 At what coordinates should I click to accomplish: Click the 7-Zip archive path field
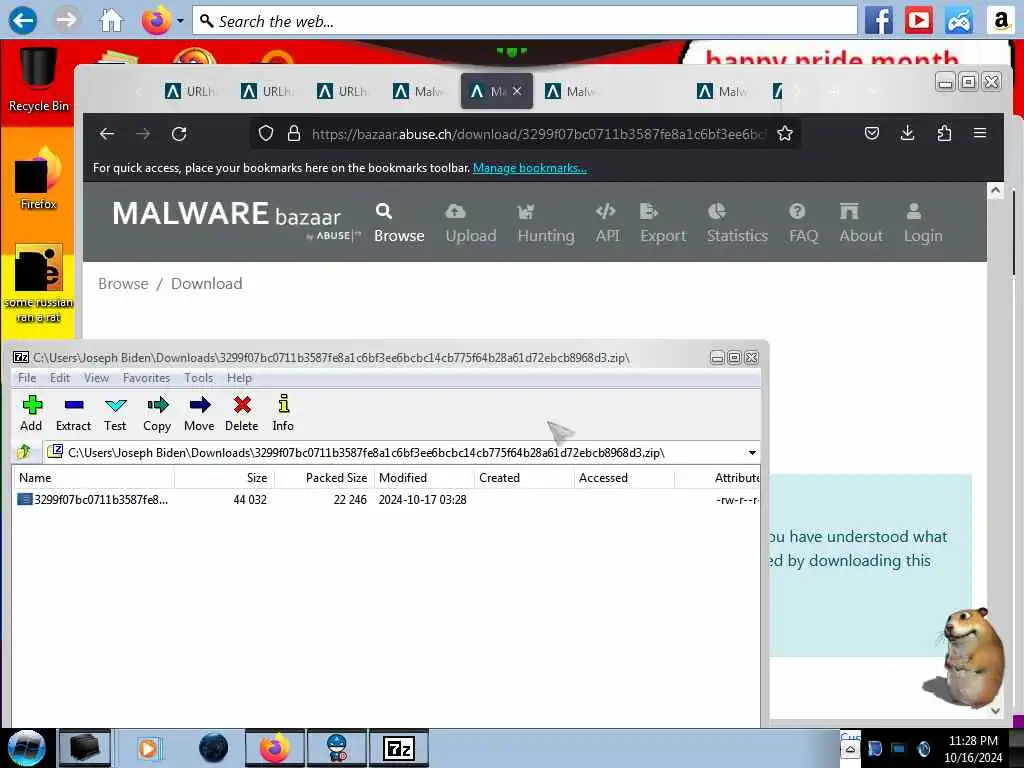pos(402,453)
